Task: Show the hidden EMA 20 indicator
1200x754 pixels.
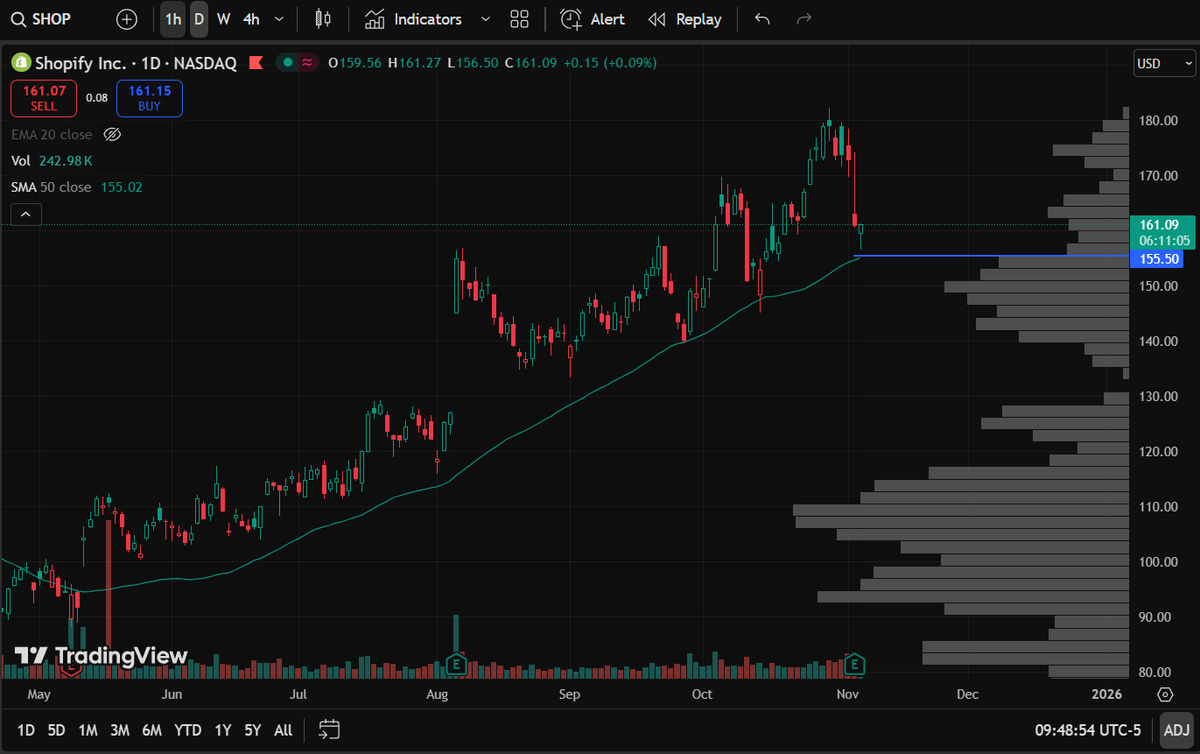Action: [x=112, y=134]
